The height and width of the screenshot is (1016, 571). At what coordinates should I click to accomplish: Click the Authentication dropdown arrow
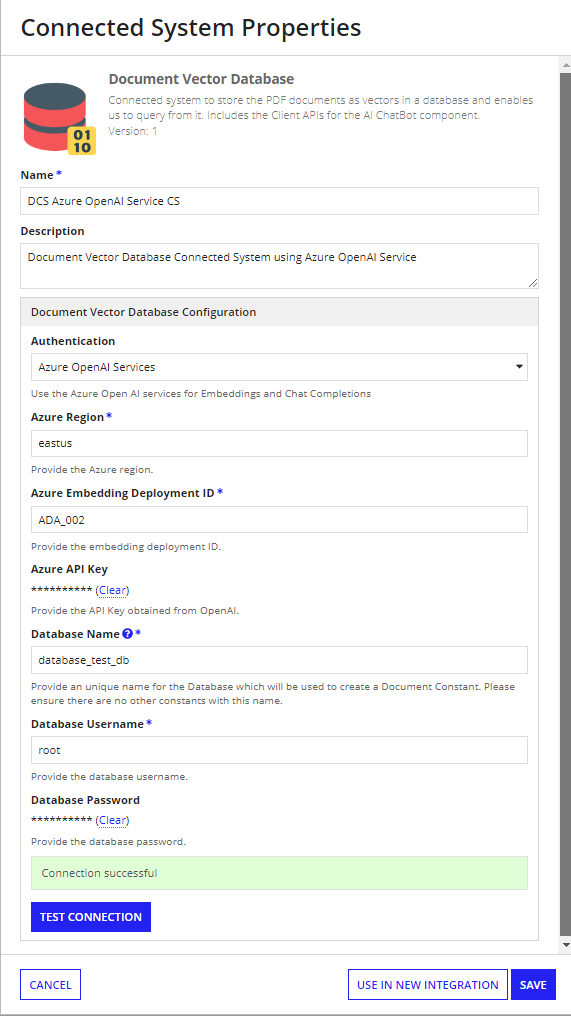[519, 367]
